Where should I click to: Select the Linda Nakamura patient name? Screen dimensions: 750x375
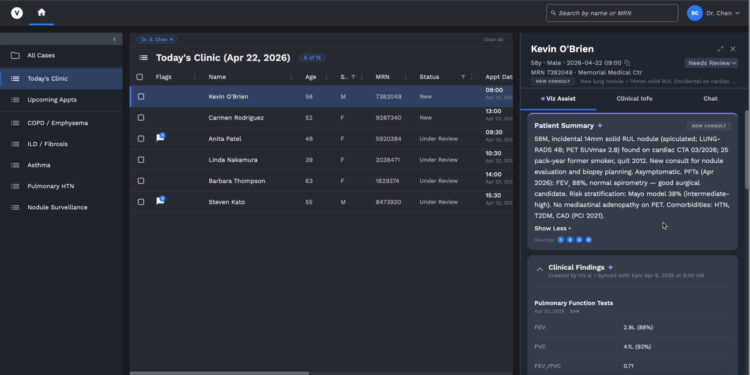coord(233,160)
